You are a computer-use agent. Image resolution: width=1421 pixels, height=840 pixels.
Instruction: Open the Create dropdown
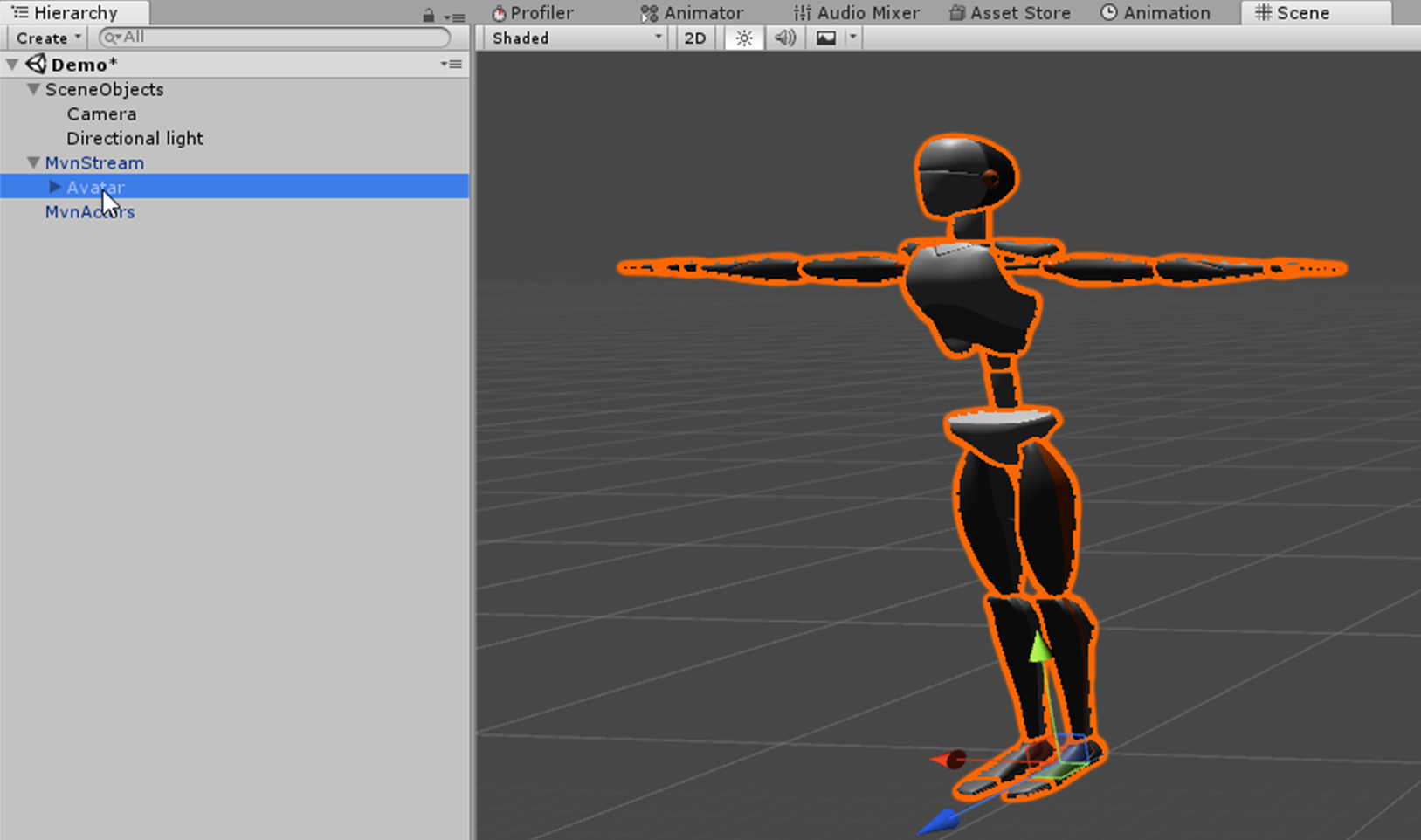[x=47, y=38]
